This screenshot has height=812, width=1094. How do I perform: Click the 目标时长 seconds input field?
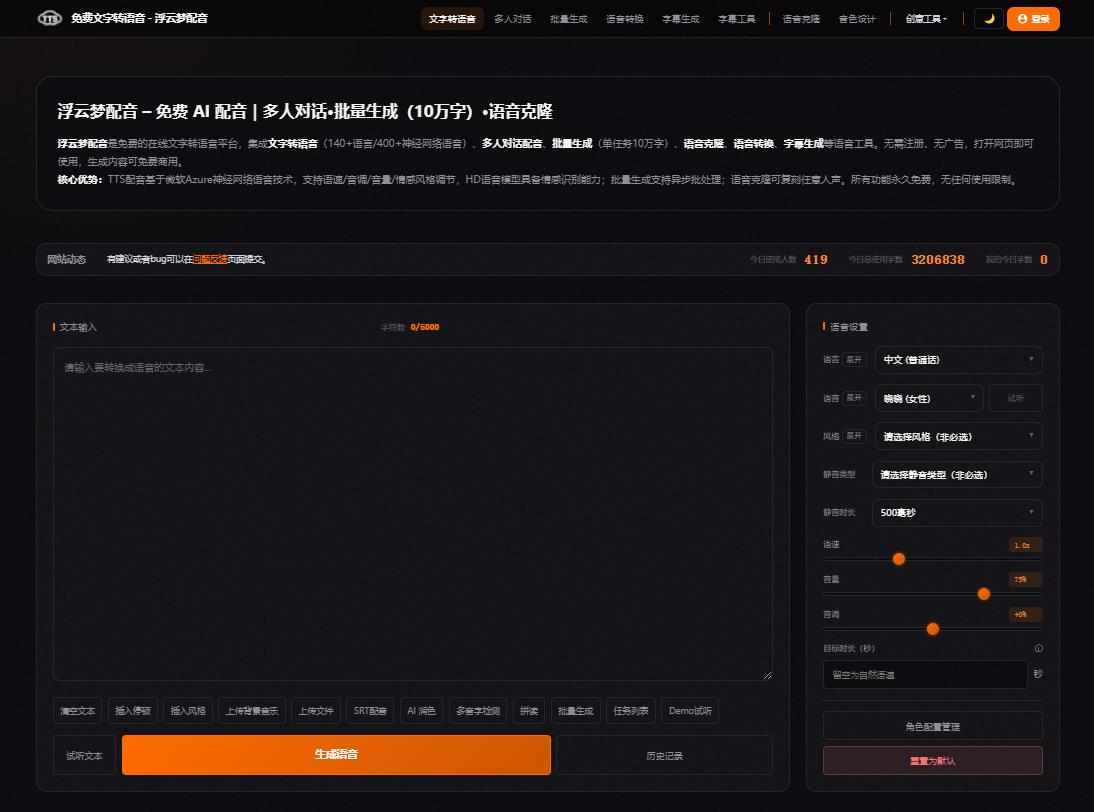(x=925, y=675)
